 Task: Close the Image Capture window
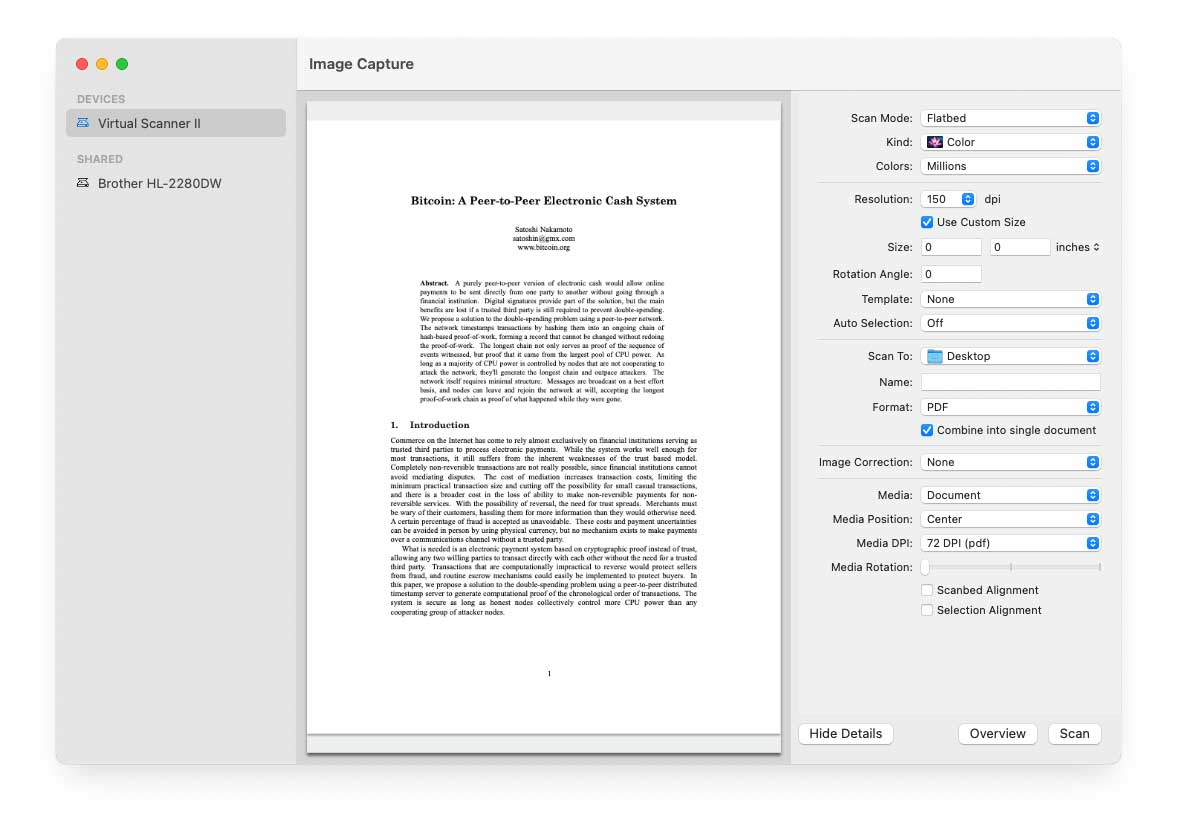coord(82,64)
